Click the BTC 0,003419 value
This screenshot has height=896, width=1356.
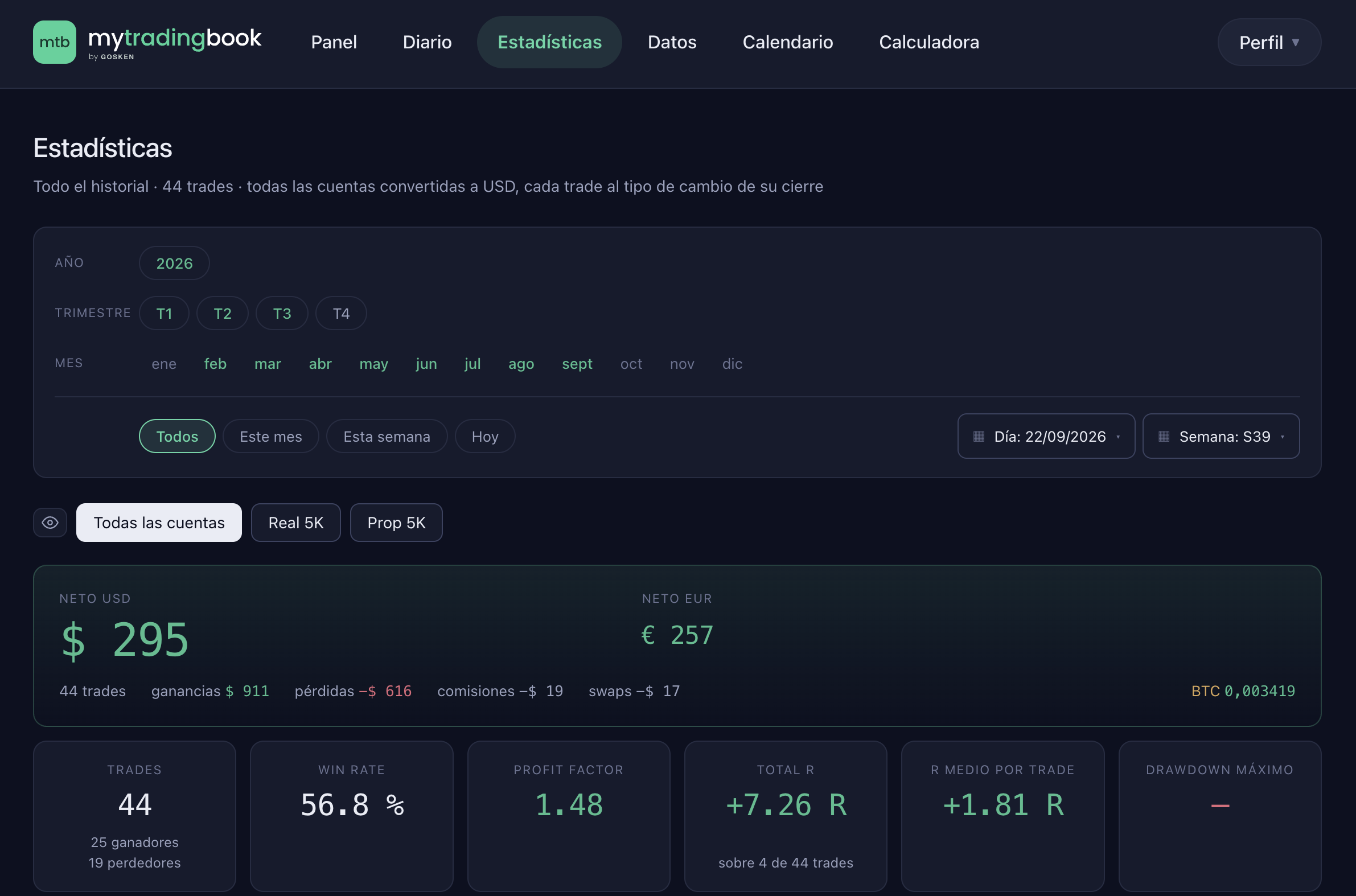[1243, 692]
